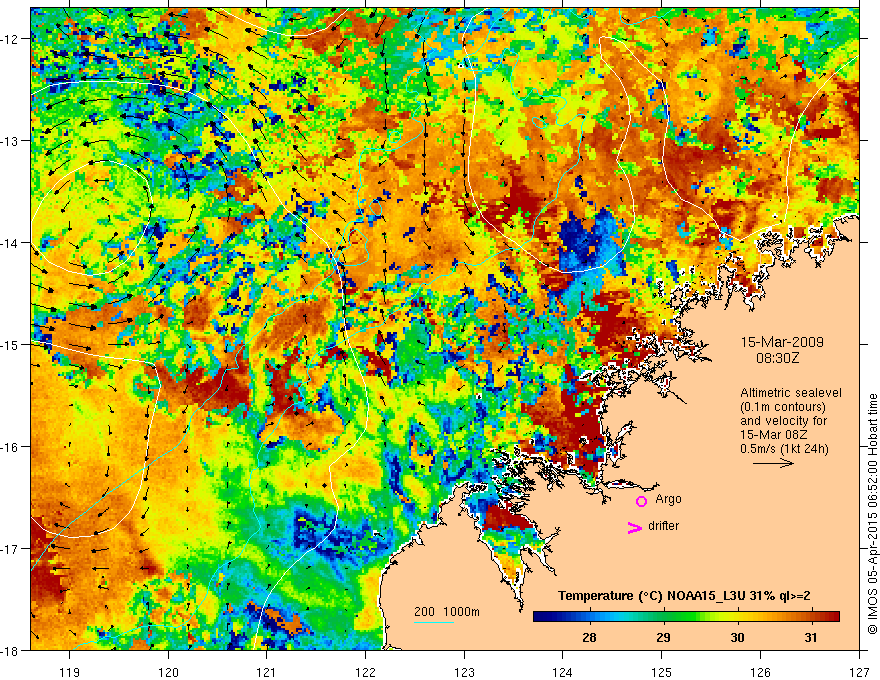Click latitude axis label -13
This screenshot has width=880, height=680.
tap(10, 141)
